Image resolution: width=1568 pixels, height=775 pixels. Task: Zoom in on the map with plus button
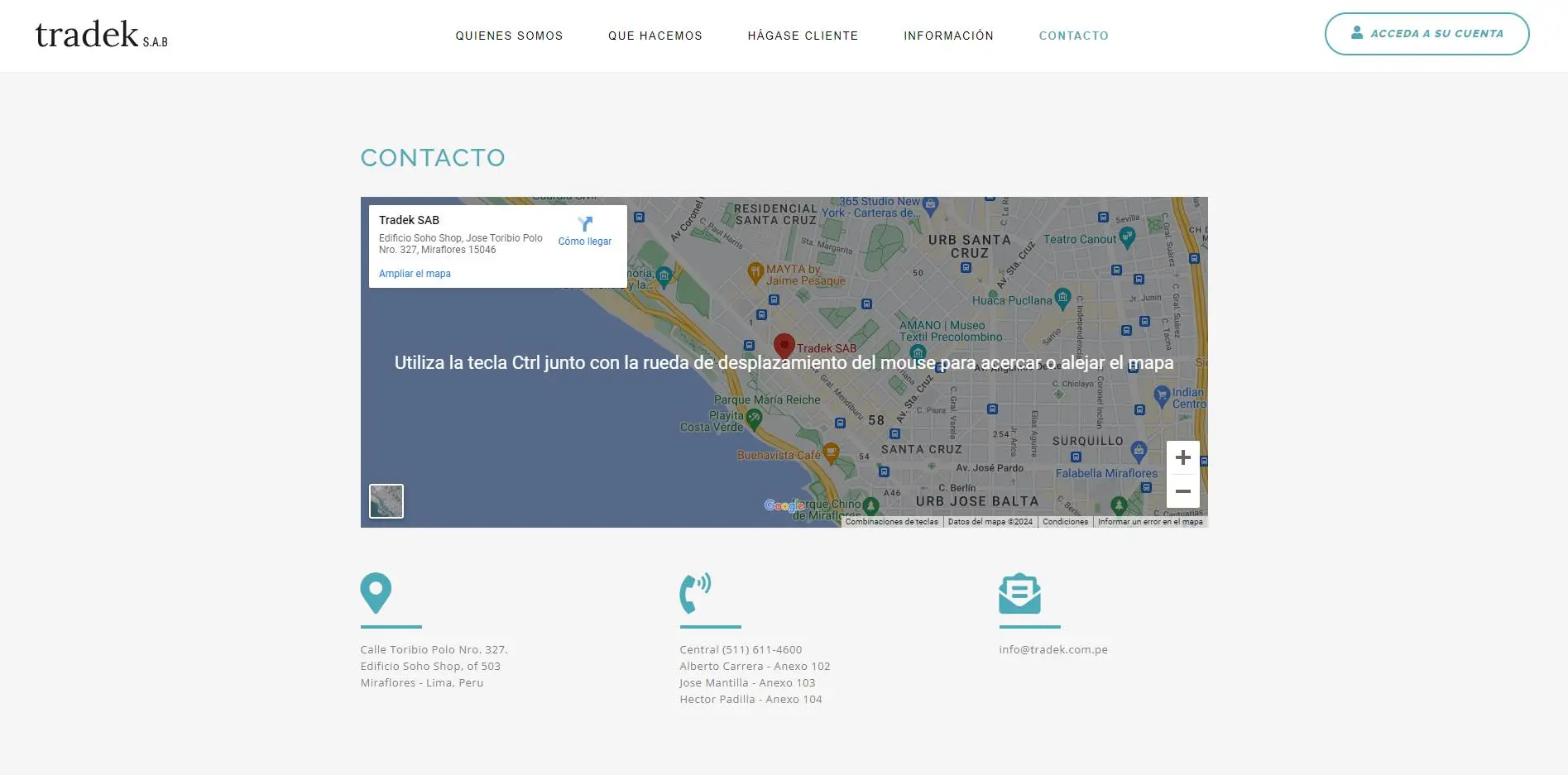point(1183,457)
